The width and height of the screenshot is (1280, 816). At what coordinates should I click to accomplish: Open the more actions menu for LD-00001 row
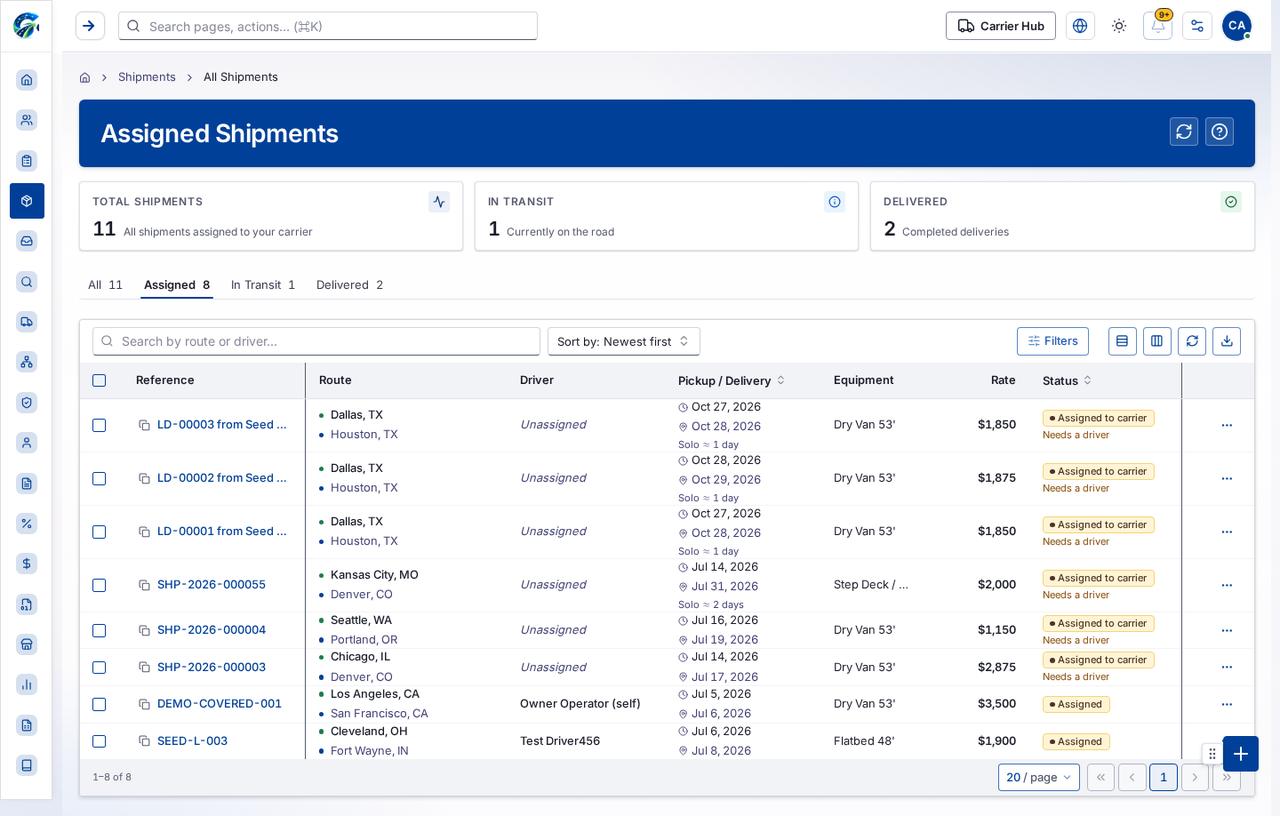pyautogui.click(x=1227, y=532)
